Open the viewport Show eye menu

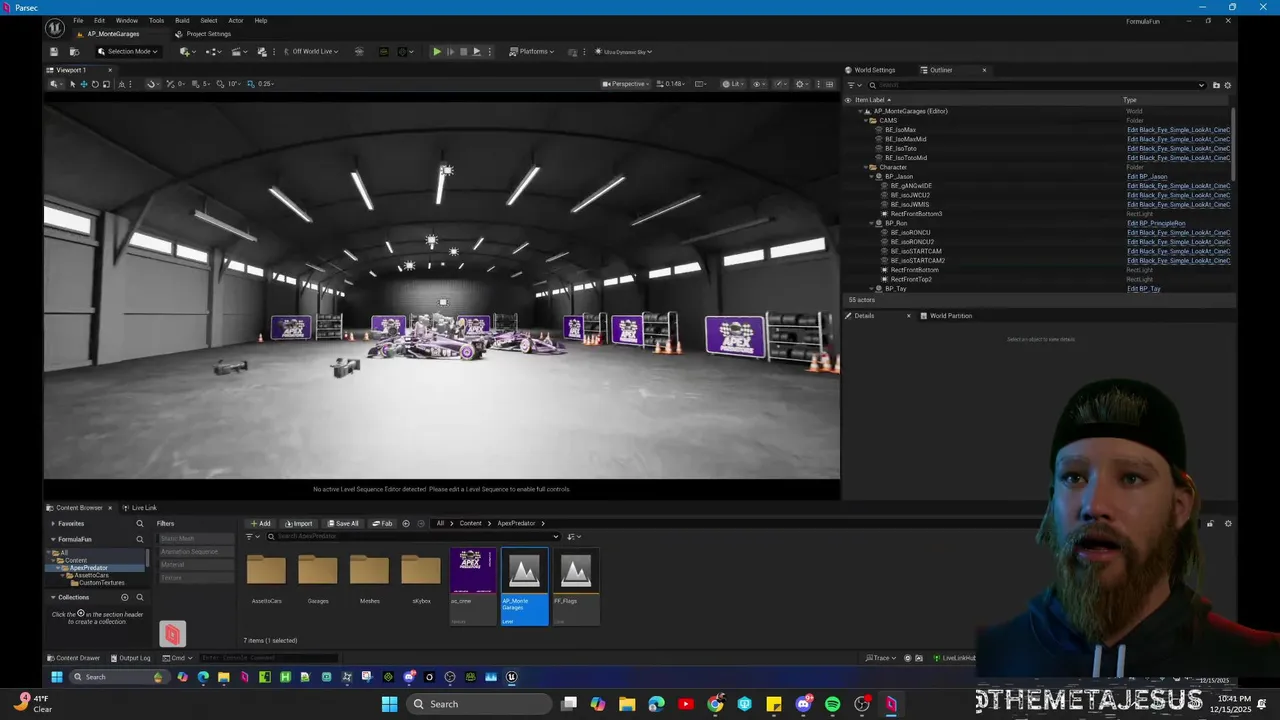click(x=759, y=84)
